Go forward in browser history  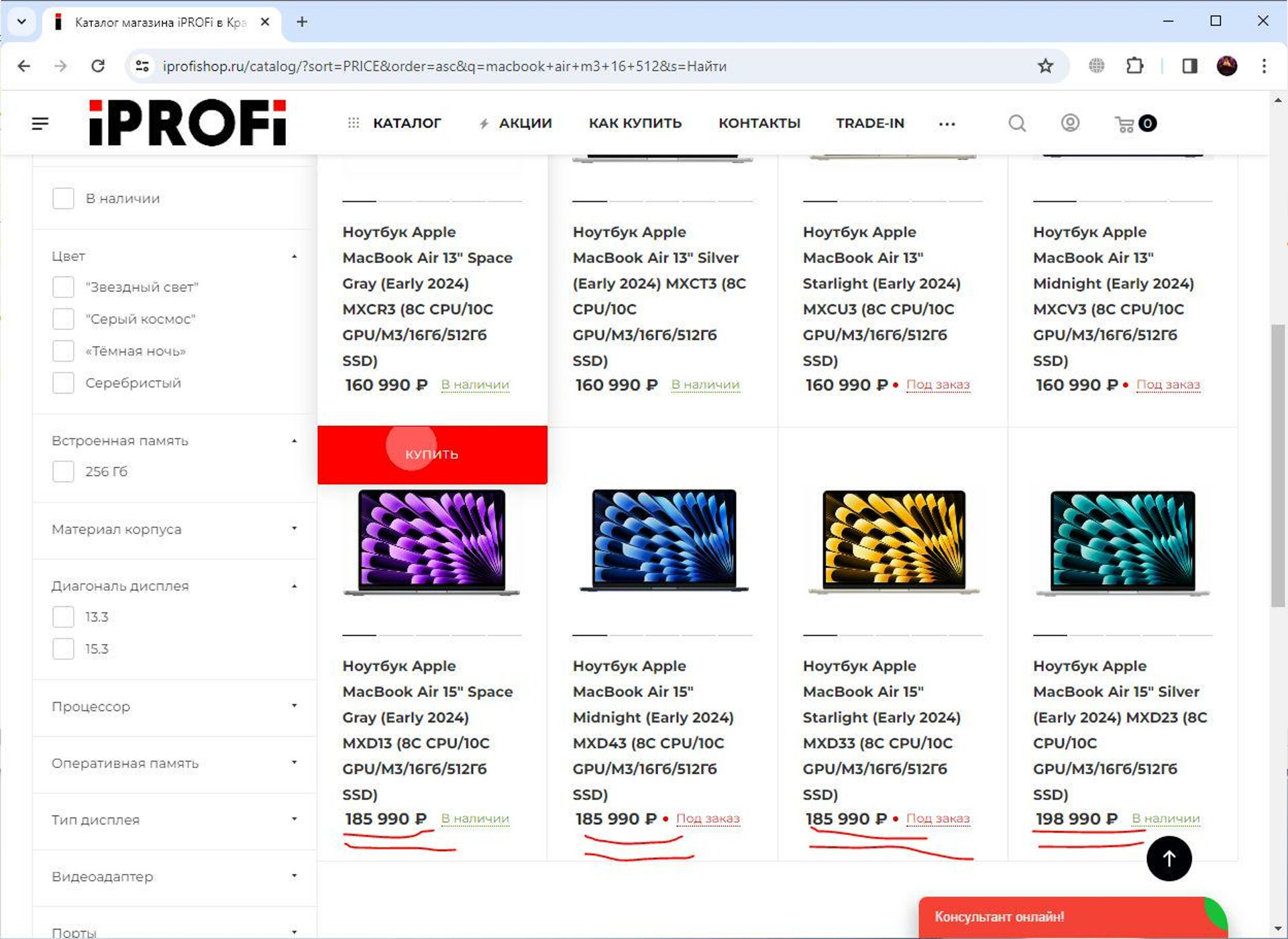coord(60,66)
